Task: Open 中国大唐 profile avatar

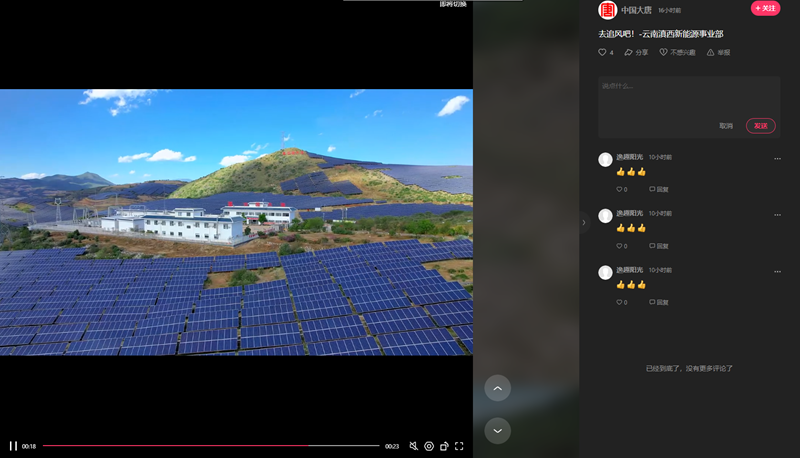Action: [607, 10]
